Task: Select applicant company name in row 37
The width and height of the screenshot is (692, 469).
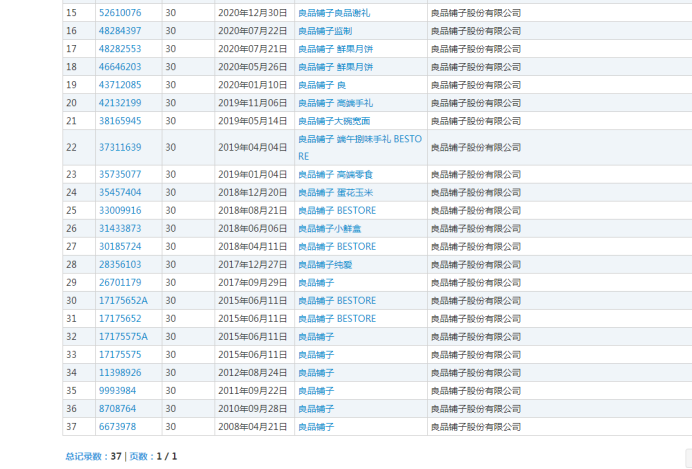Action: 476,427
